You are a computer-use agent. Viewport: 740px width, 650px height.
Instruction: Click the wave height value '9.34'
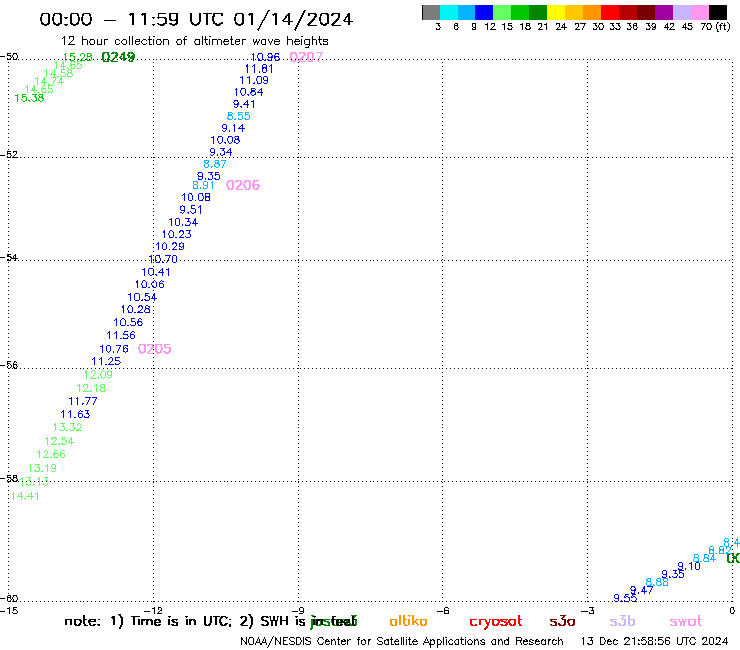(x=220, y=152)
